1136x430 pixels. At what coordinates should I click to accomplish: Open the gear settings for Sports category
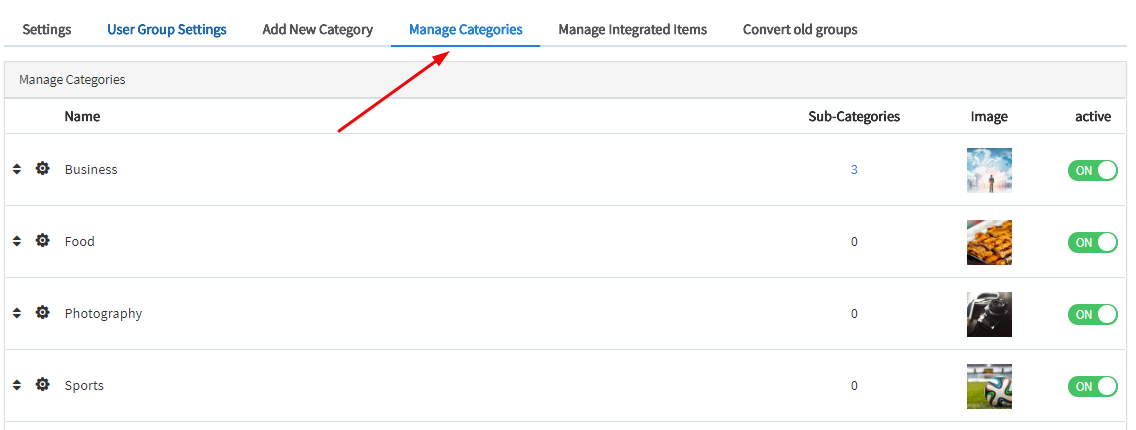pos(42,385)
